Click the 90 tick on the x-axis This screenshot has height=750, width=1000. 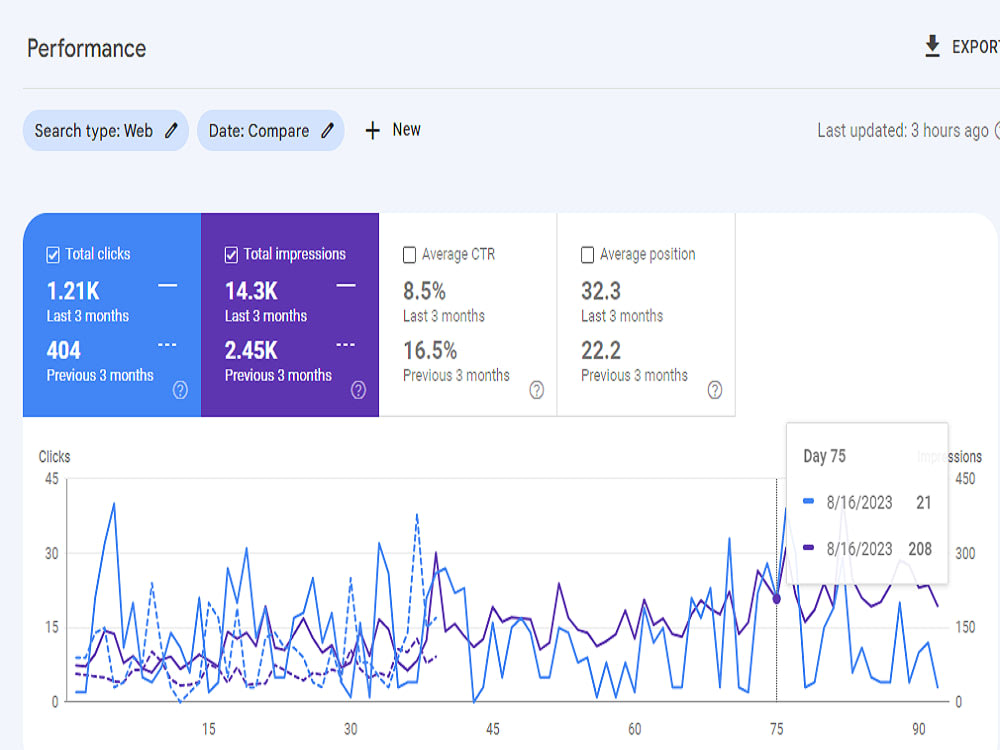click(x=918, y=729)
